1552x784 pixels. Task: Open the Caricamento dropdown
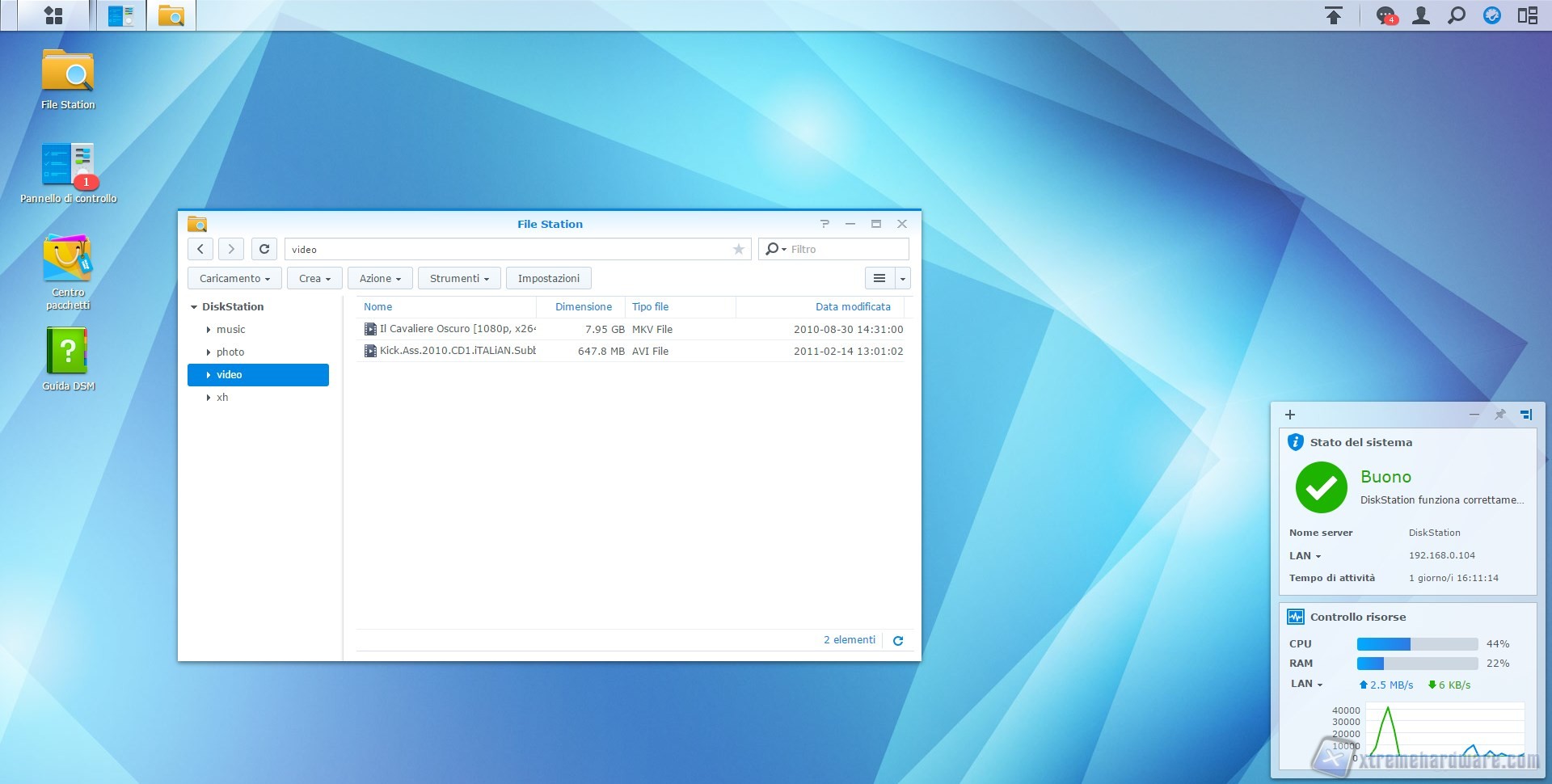234,279
